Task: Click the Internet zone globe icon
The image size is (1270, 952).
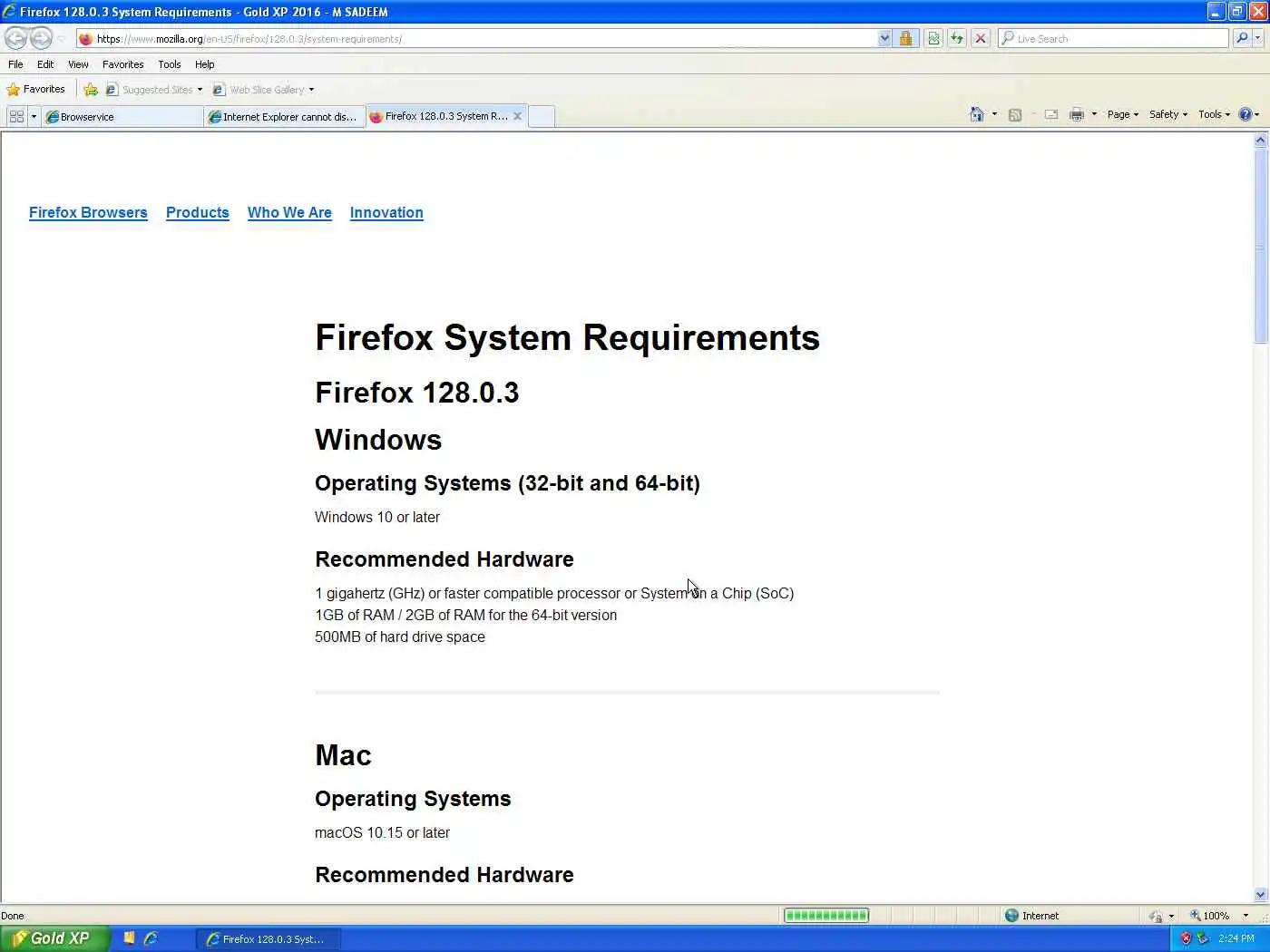Action: click(1012, 915)
